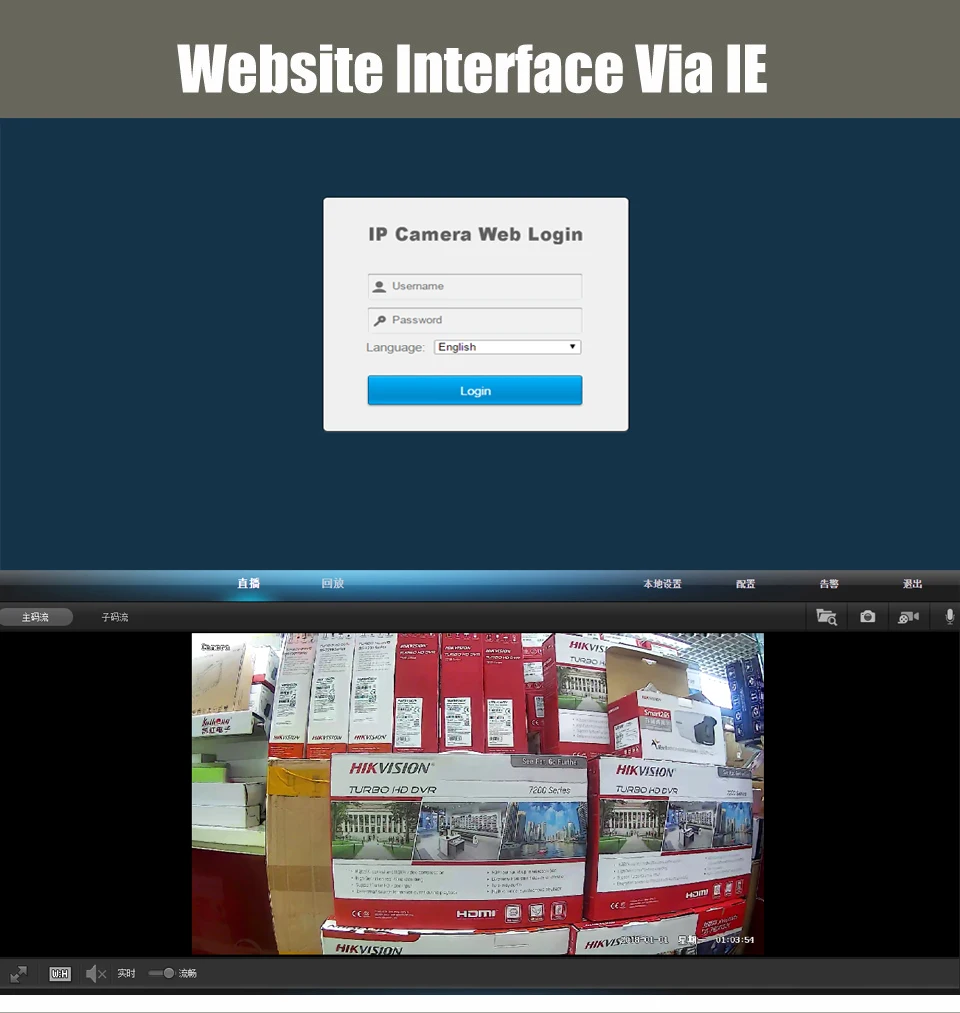The height and width of the screenshot is (1013, 960).
Task: Open the folder search icon
Action: pos(826,617)
